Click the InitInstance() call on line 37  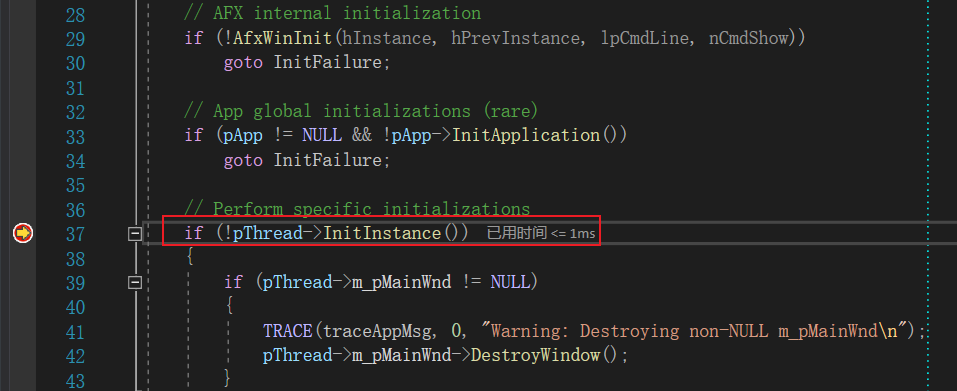[x=391, y=233]
